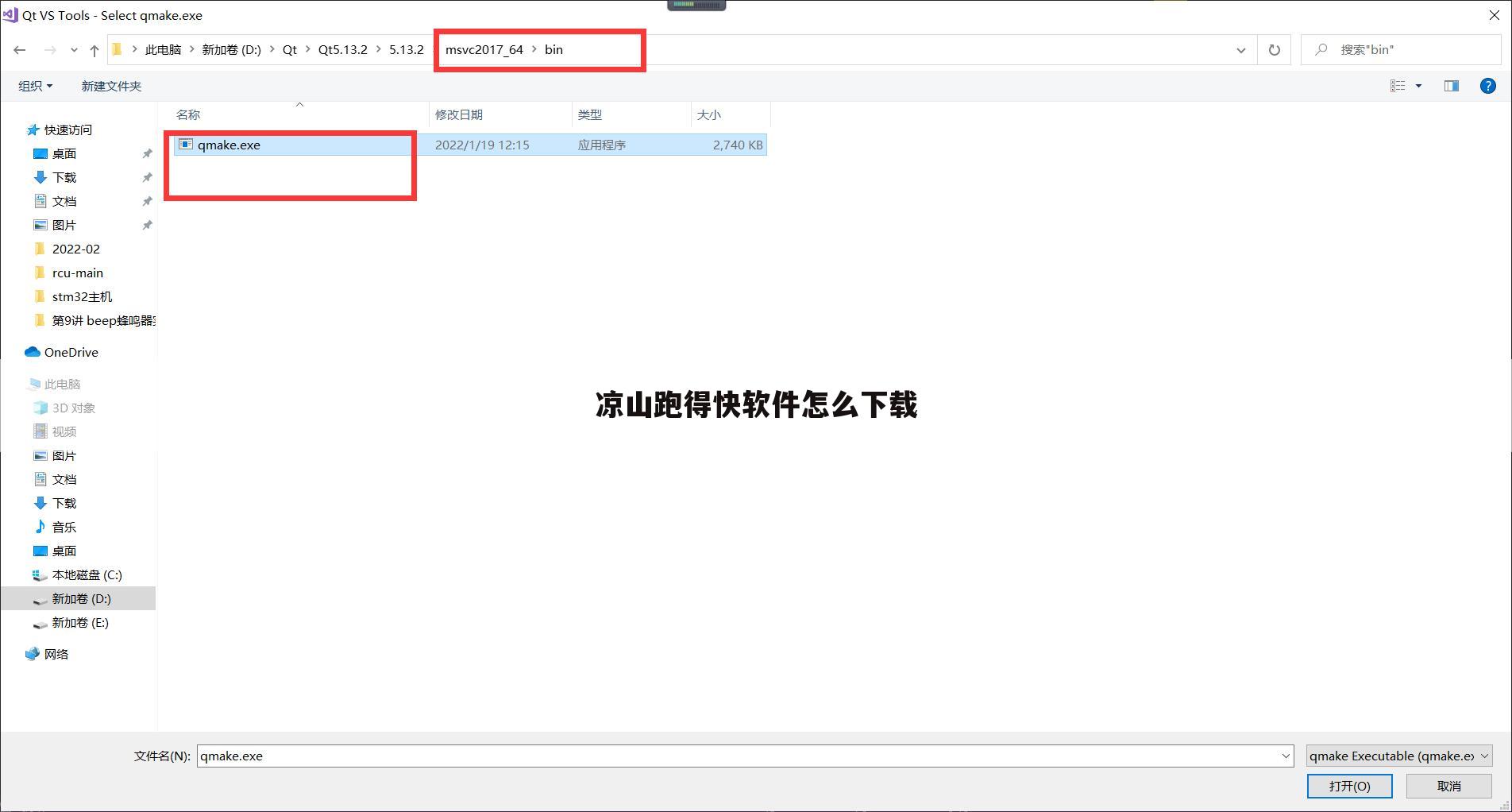Click the 取消 button
This screenshot has height=812, width=1512.
click(1448, 786)
